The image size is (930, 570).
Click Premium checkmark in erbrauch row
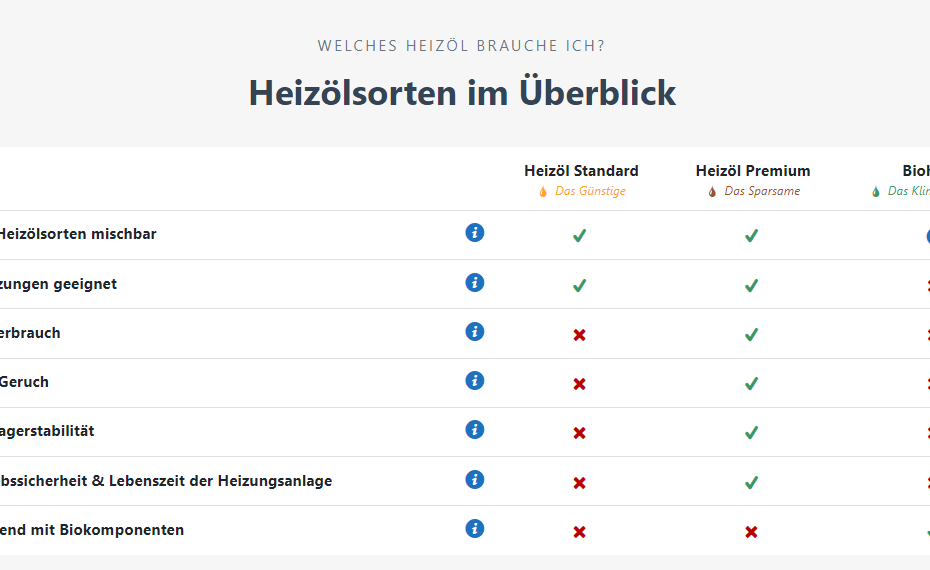[x=751, y=335]
